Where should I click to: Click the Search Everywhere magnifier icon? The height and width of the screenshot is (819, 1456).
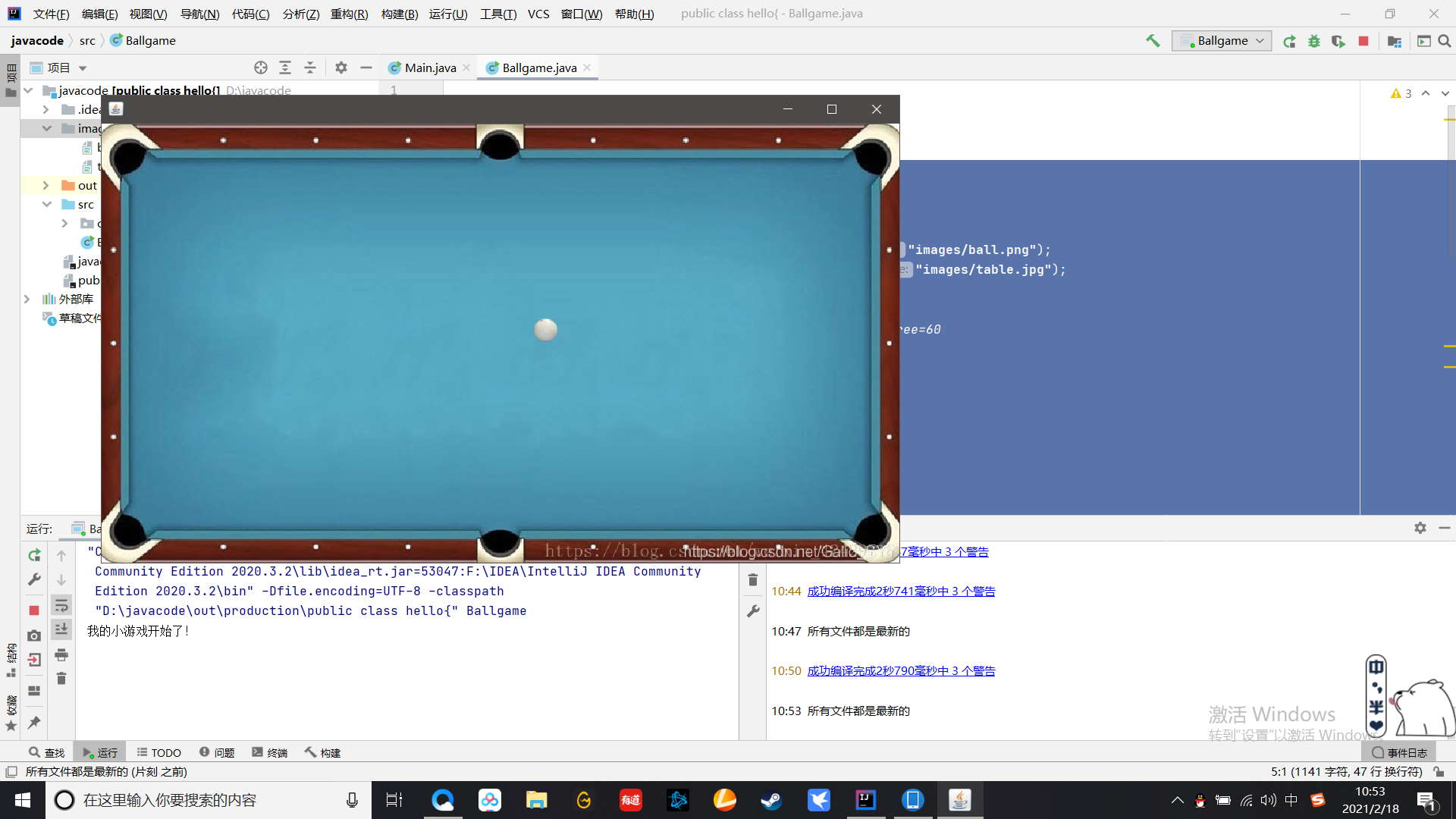(1445, 42)
